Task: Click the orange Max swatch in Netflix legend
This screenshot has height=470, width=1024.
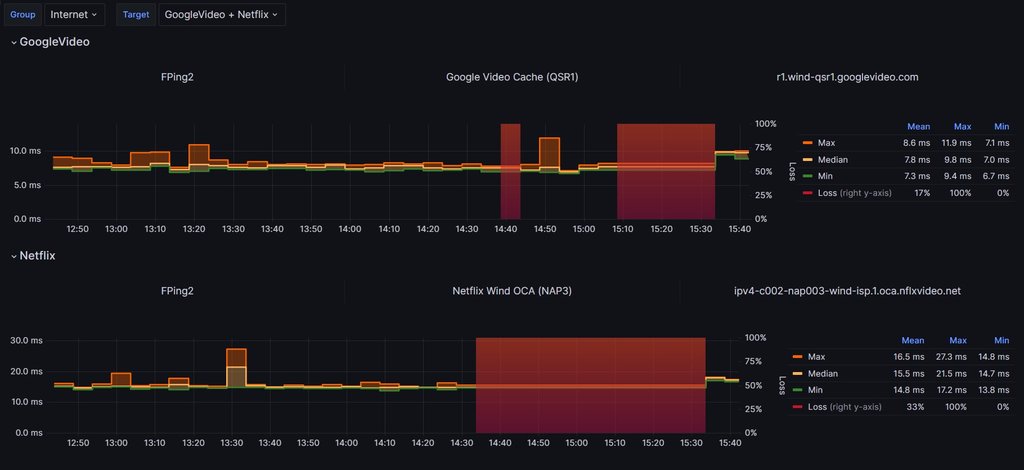Action: point(797,357)
